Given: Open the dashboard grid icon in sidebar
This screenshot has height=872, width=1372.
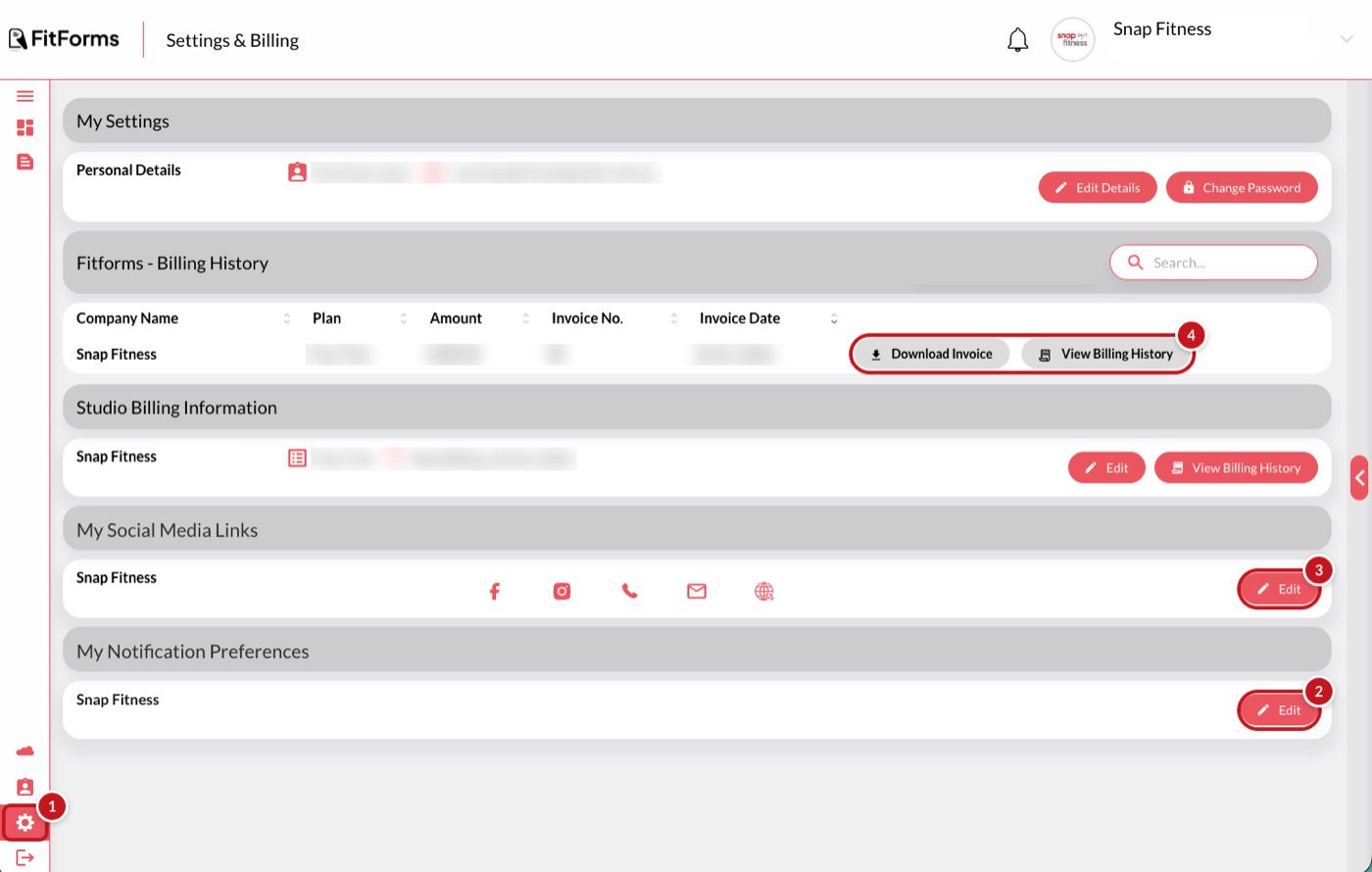Looking at the screenshot, I should click(x=25, y=128).
